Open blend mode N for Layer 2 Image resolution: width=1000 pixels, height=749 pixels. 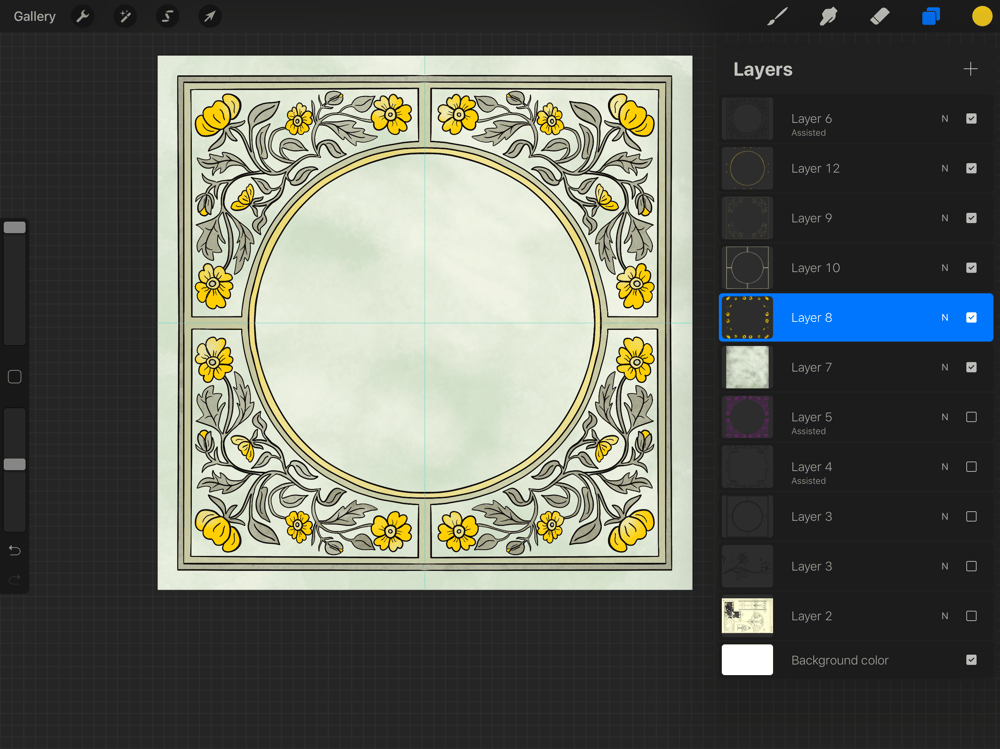point(945,616)
